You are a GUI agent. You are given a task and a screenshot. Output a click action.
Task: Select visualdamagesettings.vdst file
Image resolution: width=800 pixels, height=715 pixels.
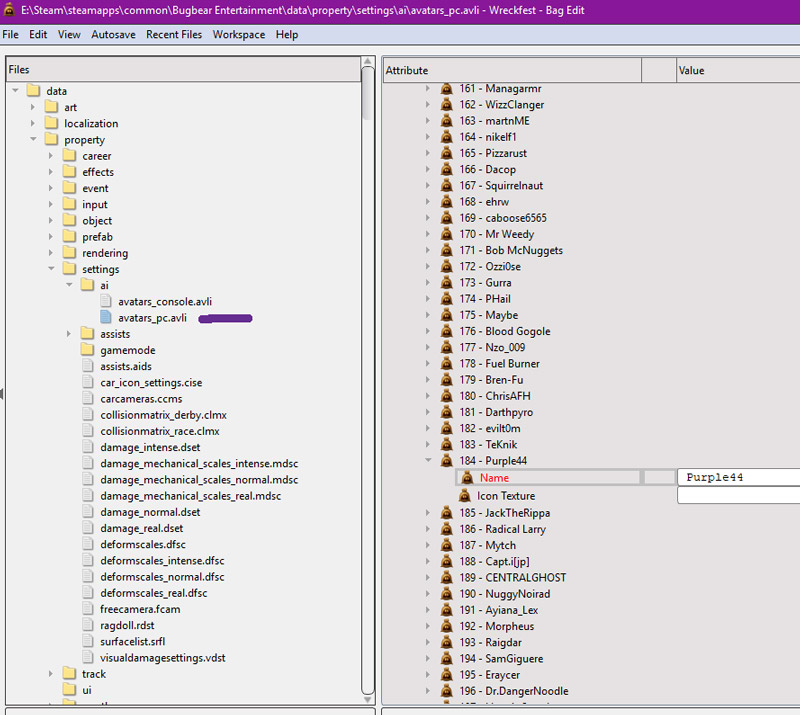tap(163, 658)
